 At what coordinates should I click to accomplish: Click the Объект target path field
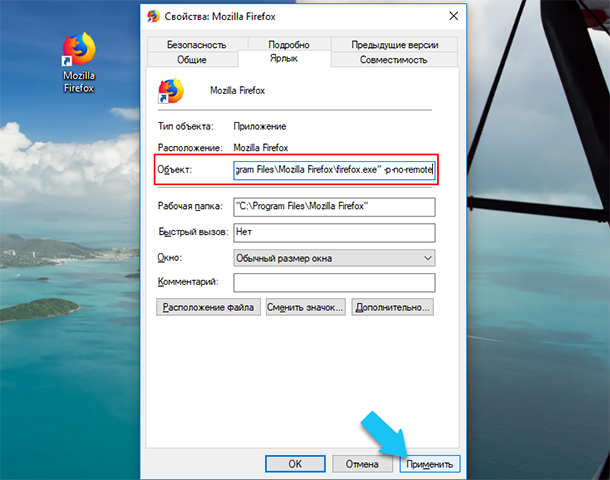point(334,170)
